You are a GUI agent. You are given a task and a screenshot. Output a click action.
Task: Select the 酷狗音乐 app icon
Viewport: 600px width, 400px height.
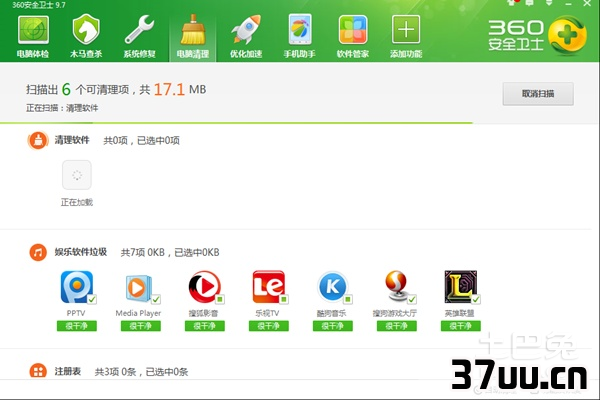(x=332, y=287)
